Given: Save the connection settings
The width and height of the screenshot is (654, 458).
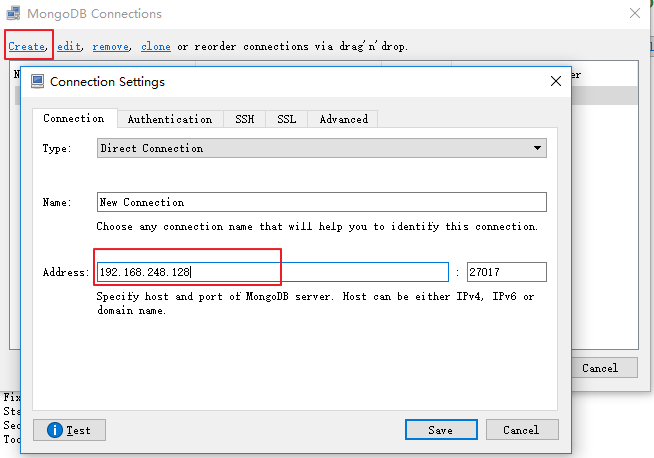Looking at the screenshot, I should 441,430.
